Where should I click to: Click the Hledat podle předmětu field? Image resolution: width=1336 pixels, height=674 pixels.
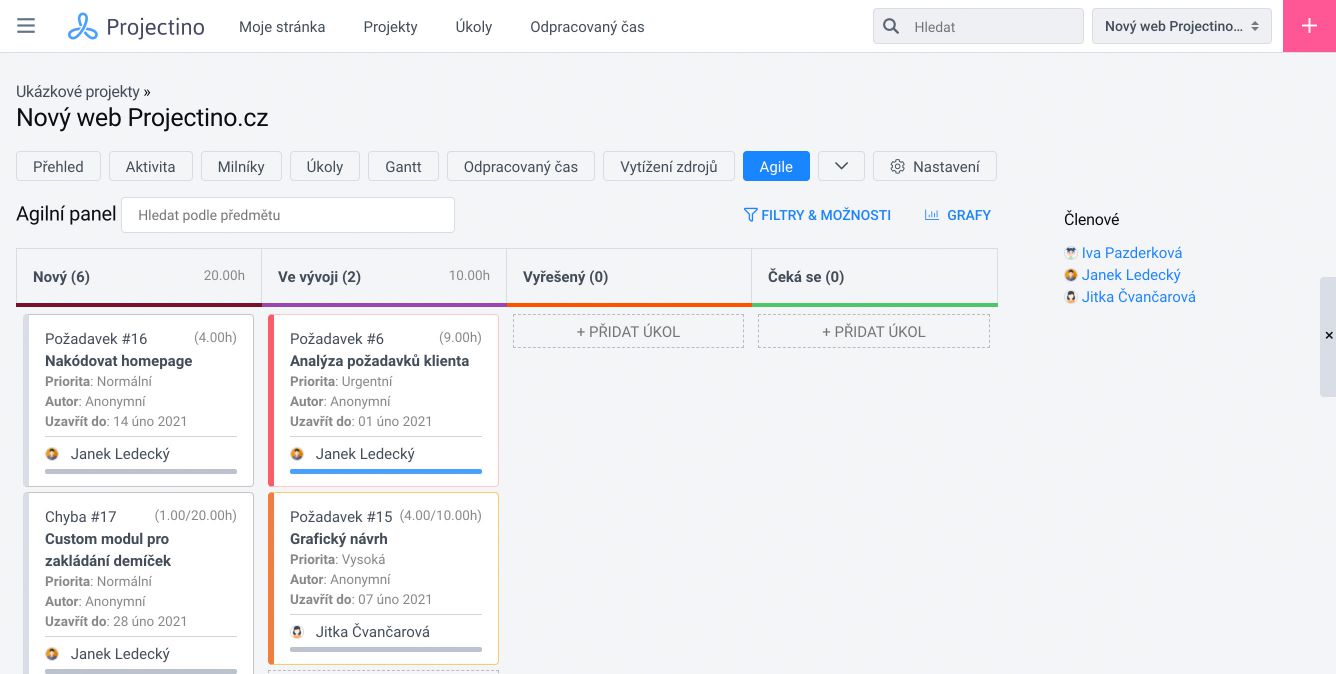click(x=288, y=215)
